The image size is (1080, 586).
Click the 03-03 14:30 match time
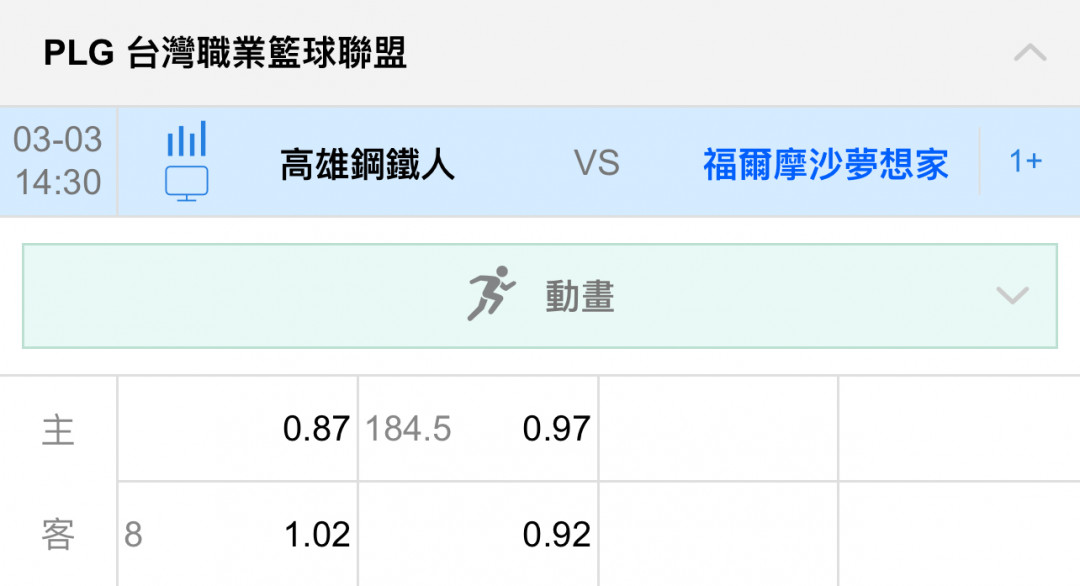click(58, 161)
